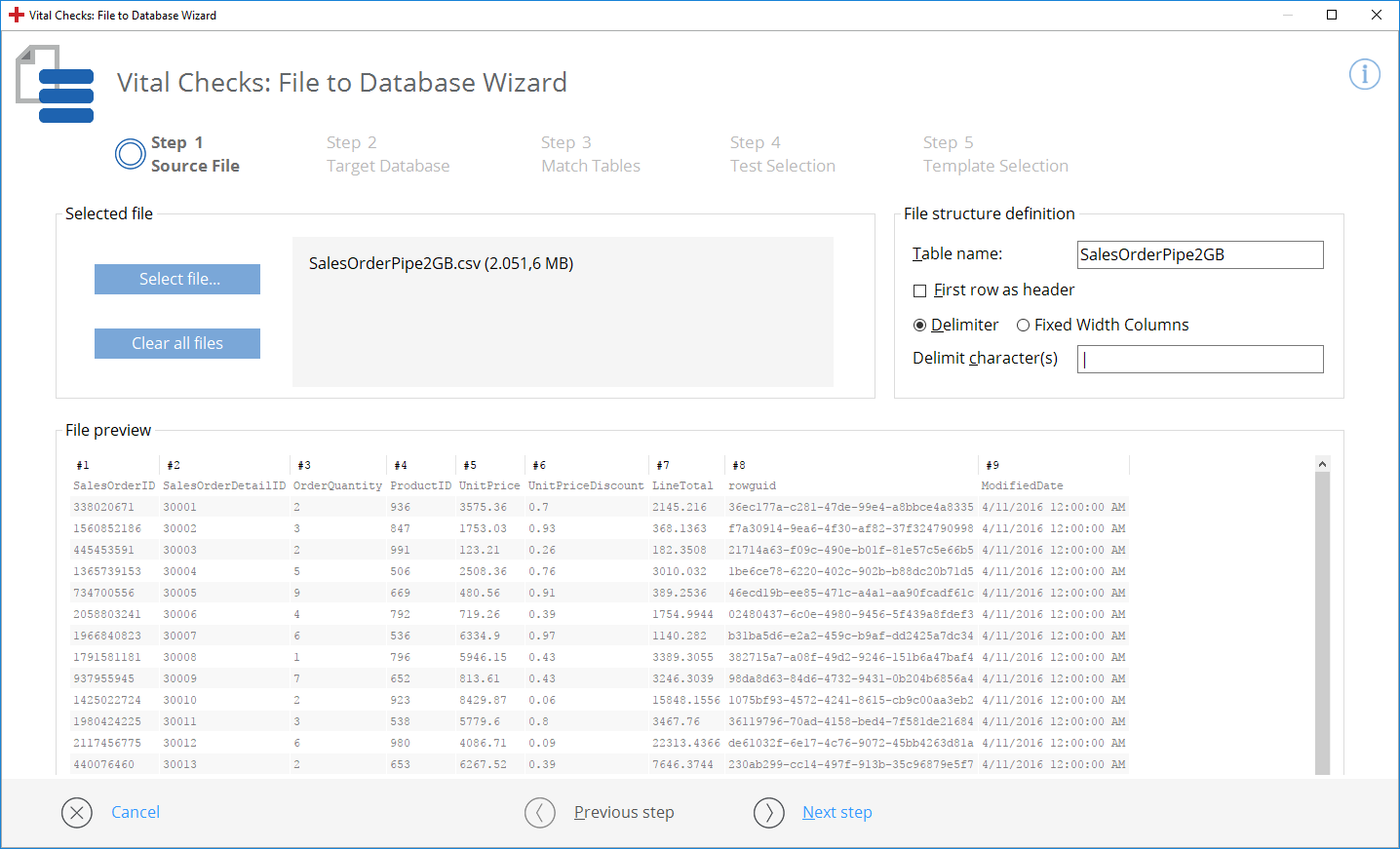Click the Next step arrow icon
Screen dimensions: 1400x849
pyautogui.click(x=768, y=812)
